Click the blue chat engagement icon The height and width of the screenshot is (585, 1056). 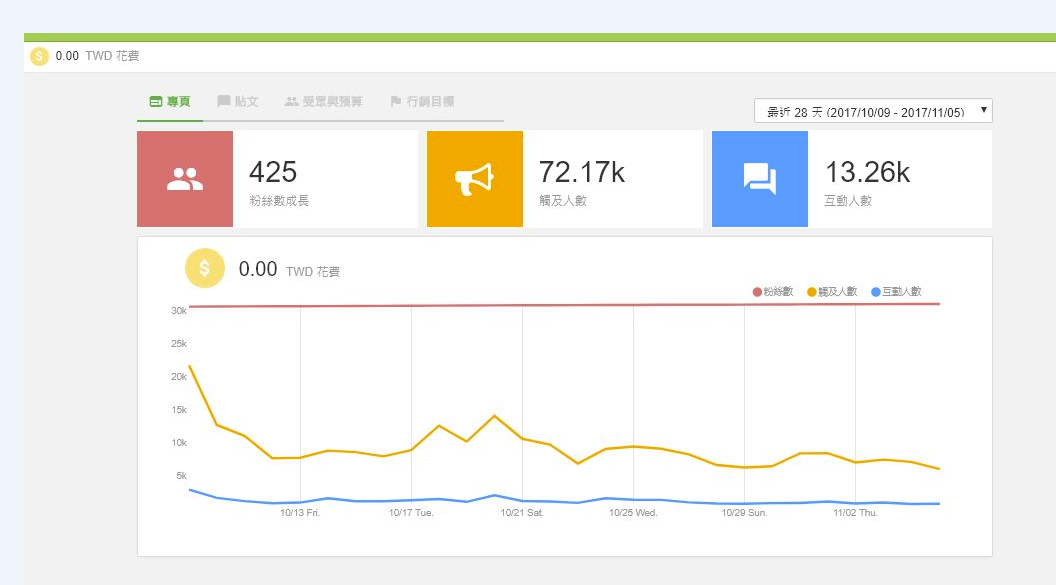760,179
